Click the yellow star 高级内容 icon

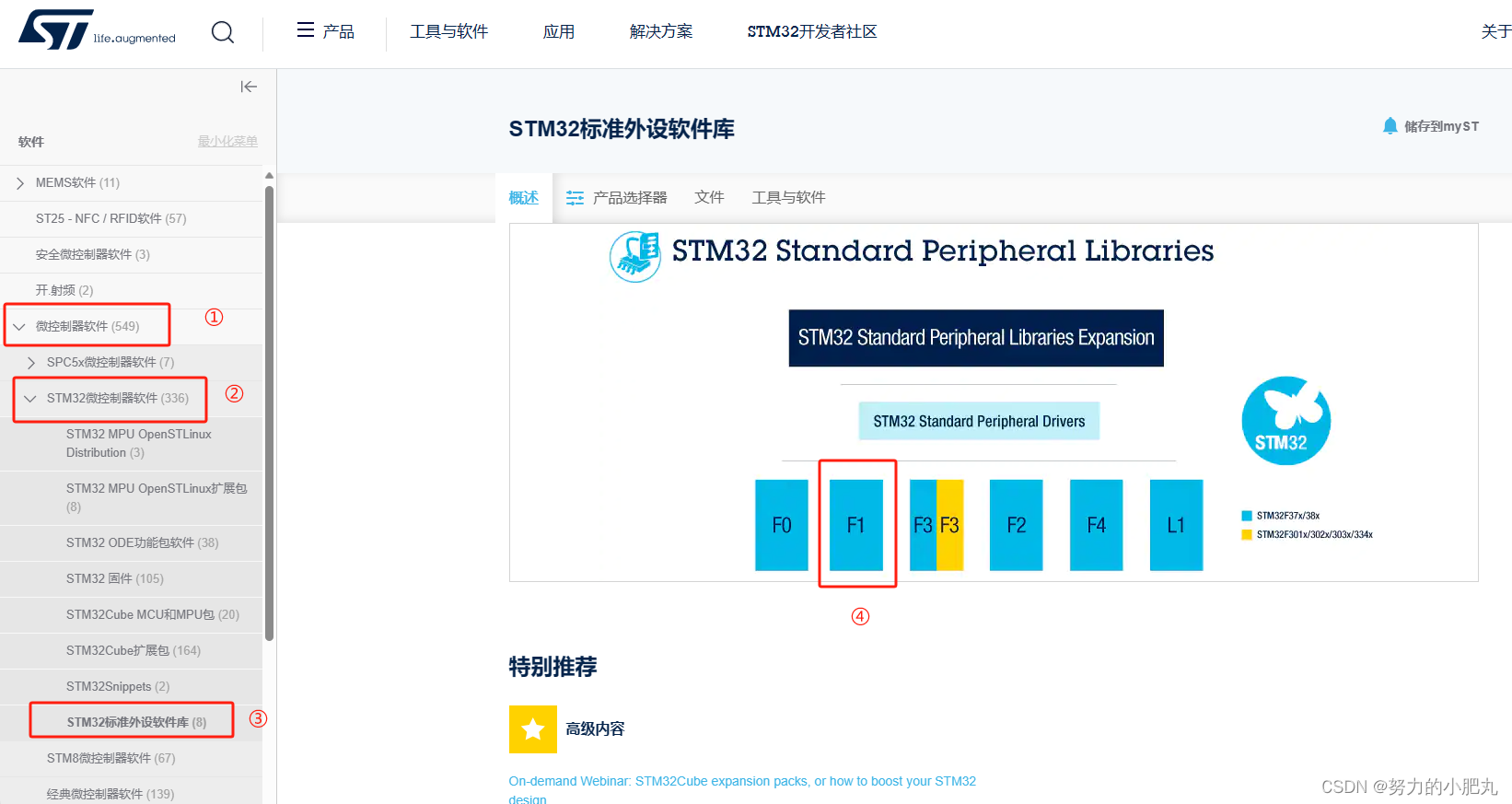533,729
